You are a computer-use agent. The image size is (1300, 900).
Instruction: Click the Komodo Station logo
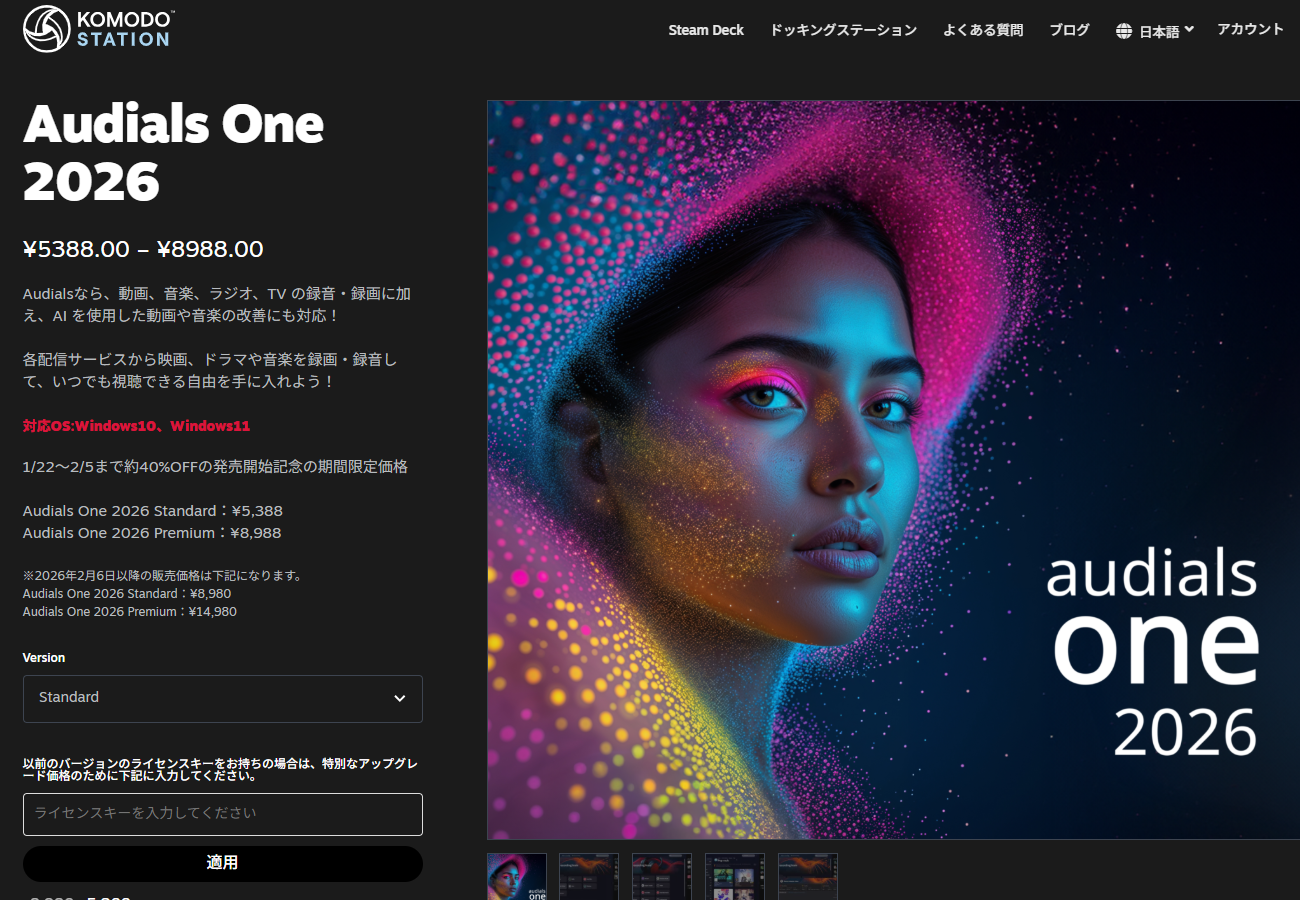click(x=98, y=29)
